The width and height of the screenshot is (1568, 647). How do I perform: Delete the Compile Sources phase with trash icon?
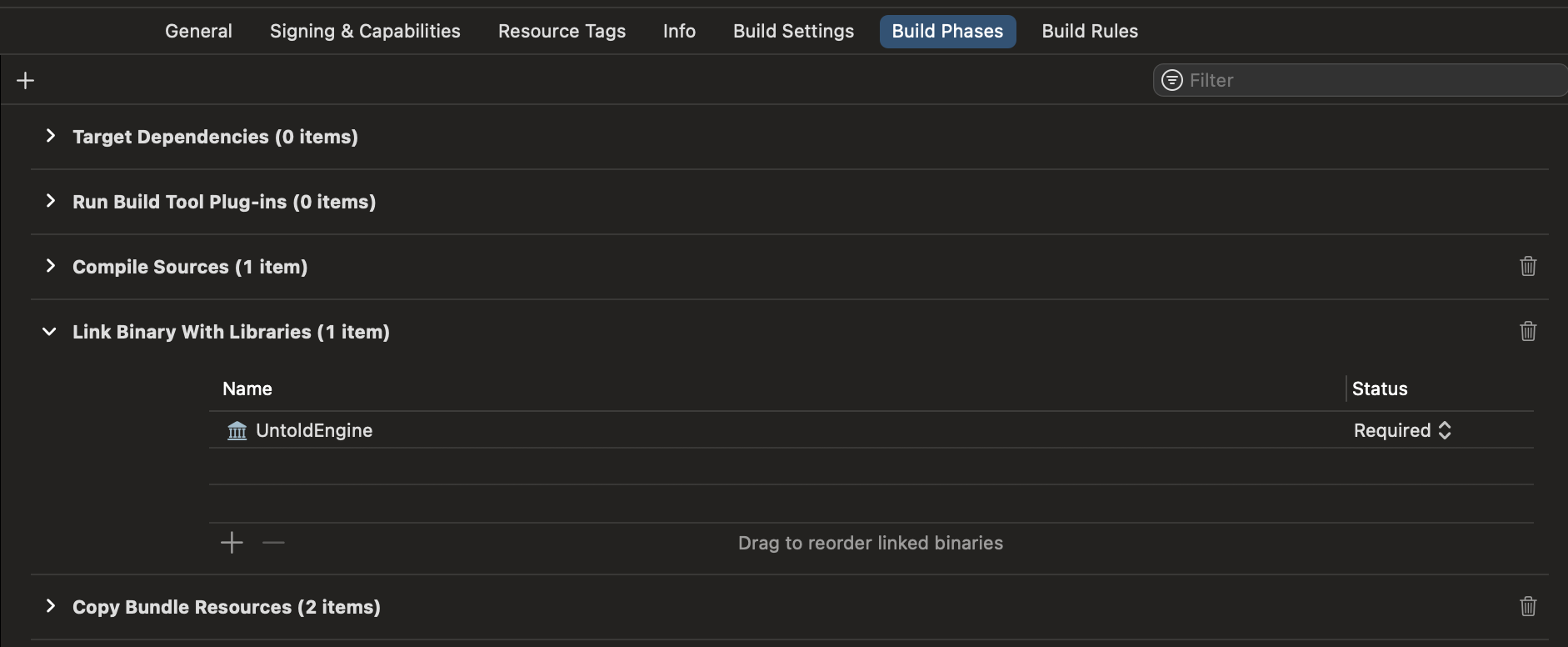[1527, 266]
